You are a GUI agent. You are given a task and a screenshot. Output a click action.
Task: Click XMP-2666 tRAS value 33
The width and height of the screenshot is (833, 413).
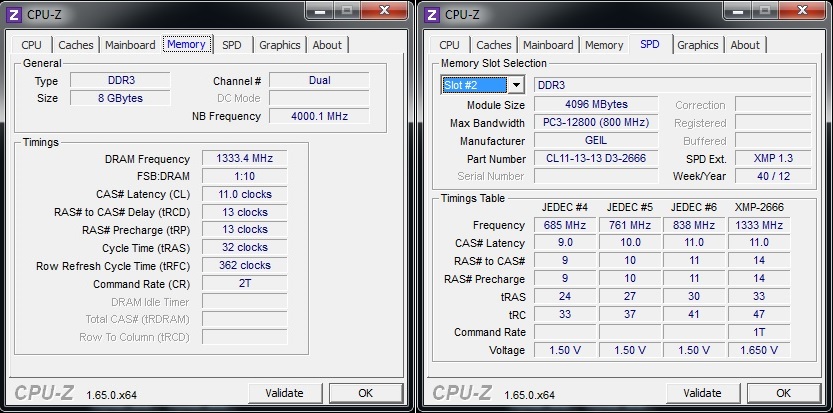pos(759,296)
